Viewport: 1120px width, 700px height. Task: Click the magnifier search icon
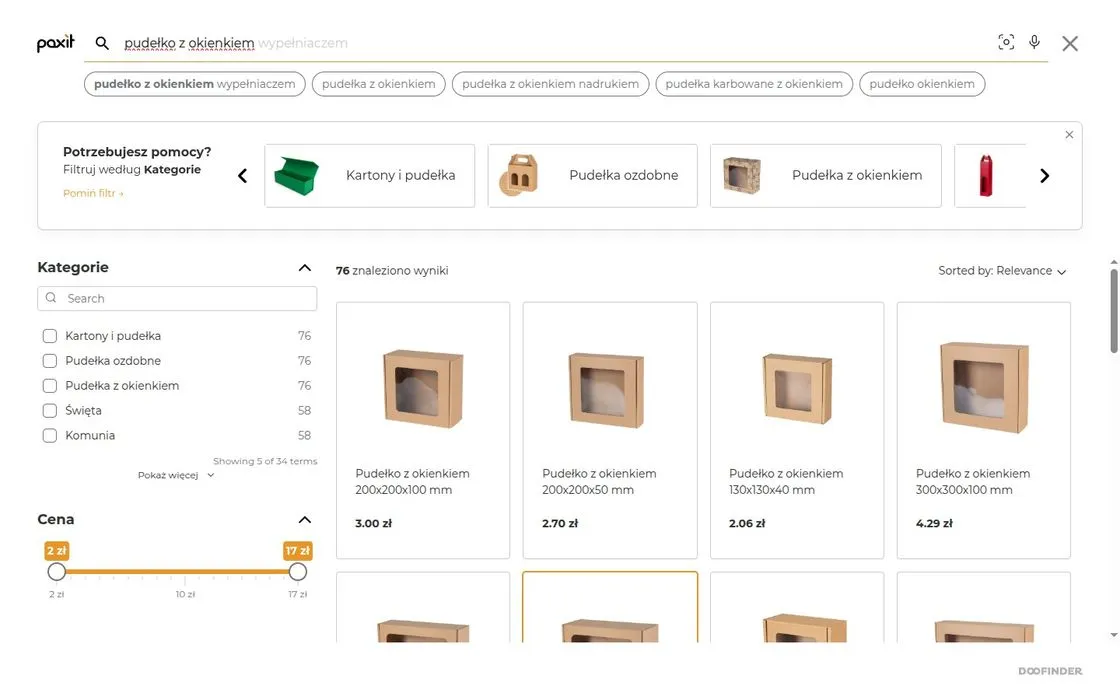coord(102,44)
